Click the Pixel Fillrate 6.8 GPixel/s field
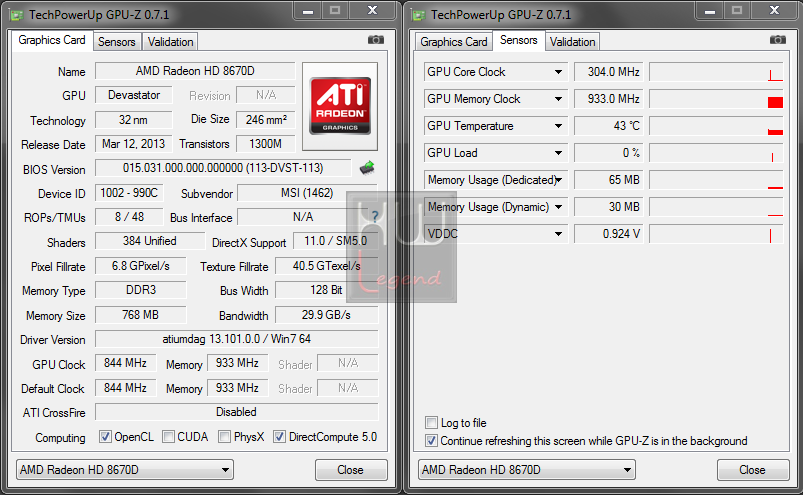This screenshot has width=803, height=495. pyautogui.click(x=141, y=266)
